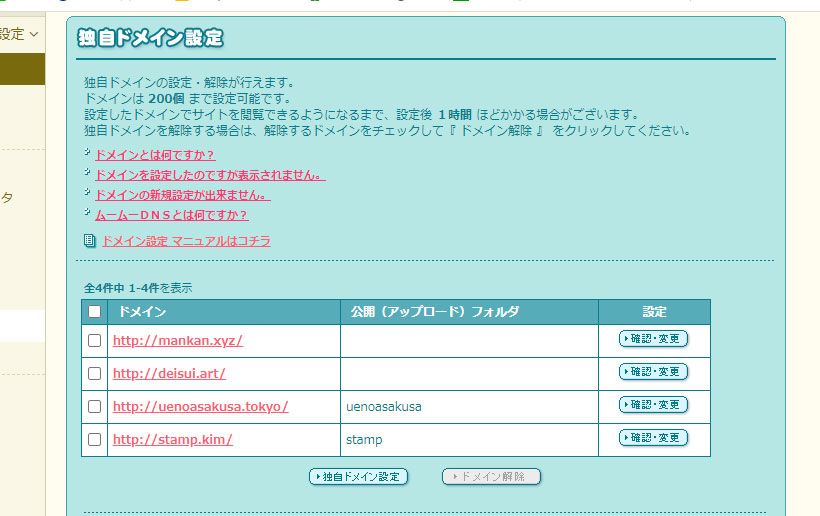Open help link ドメインを設定したのですが表示されません
The height and width of the screenshot is (516, 820).
coord(210,175)
